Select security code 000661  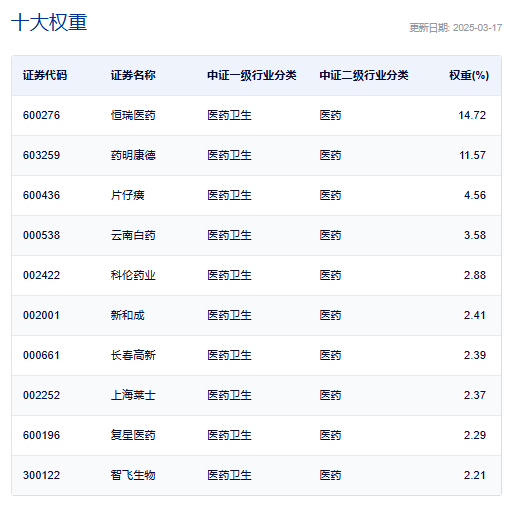[x=41, y=355]
